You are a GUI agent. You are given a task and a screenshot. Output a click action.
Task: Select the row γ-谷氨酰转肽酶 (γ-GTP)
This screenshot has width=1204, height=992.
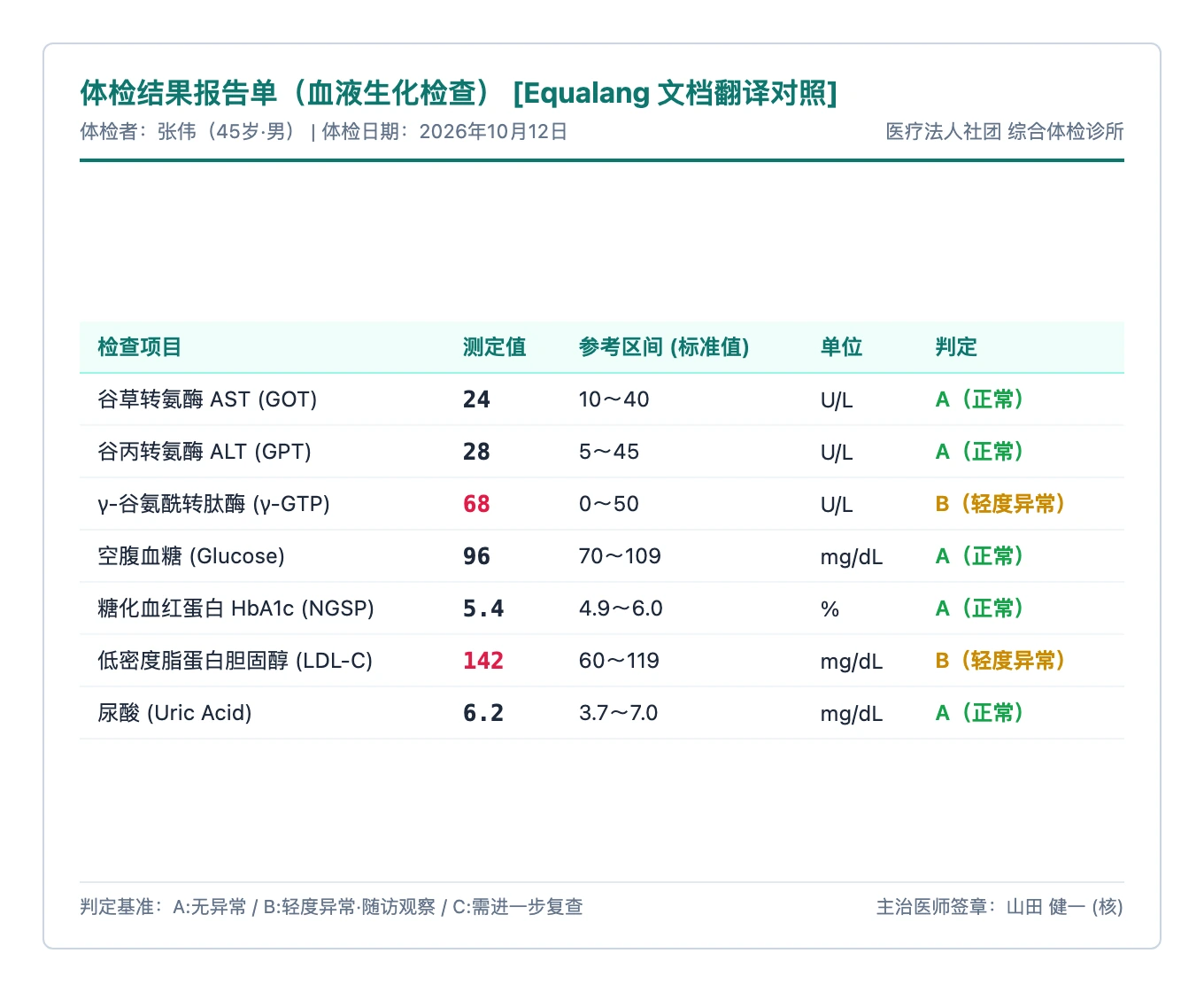(602, 504)
